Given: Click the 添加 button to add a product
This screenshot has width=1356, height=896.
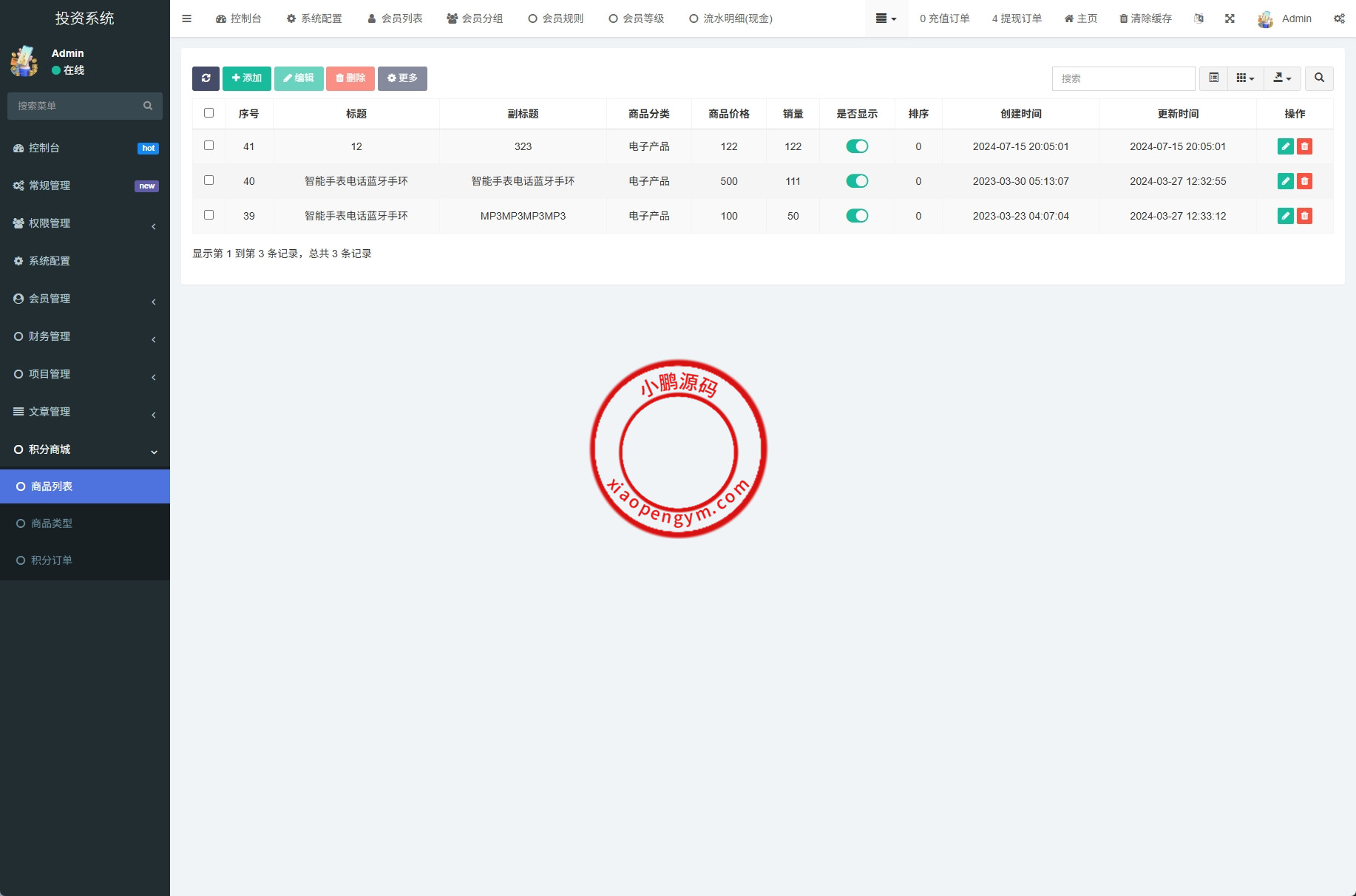Looking at the screenshot, I should (247, 78).
